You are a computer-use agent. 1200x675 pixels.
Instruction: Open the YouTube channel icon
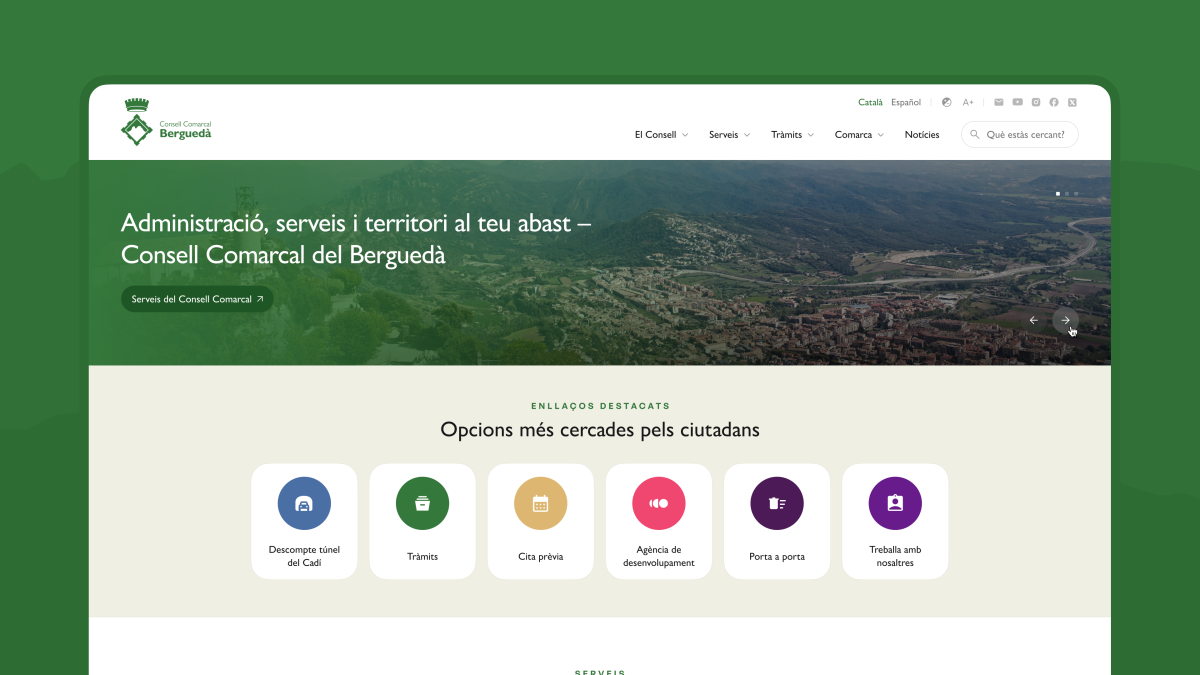click(1017, 102)
